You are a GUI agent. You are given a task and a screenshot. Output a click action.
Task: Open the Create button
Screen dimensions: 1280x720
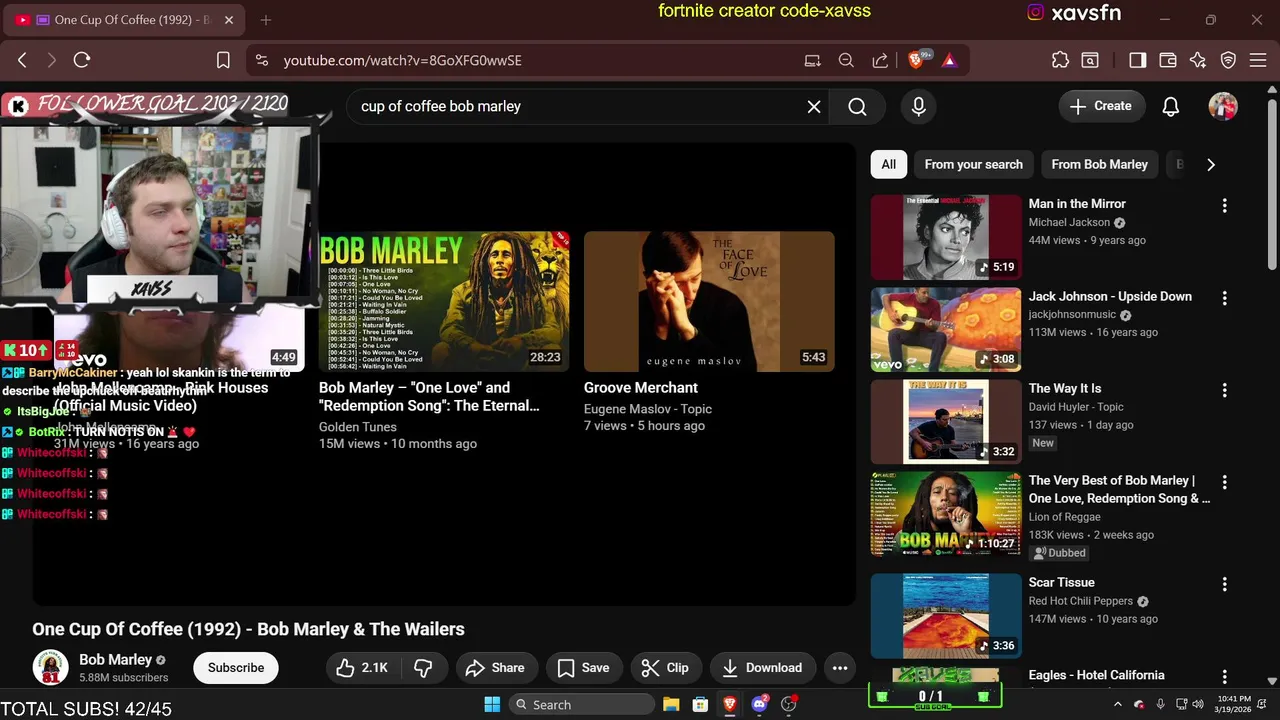point(1101,106)
